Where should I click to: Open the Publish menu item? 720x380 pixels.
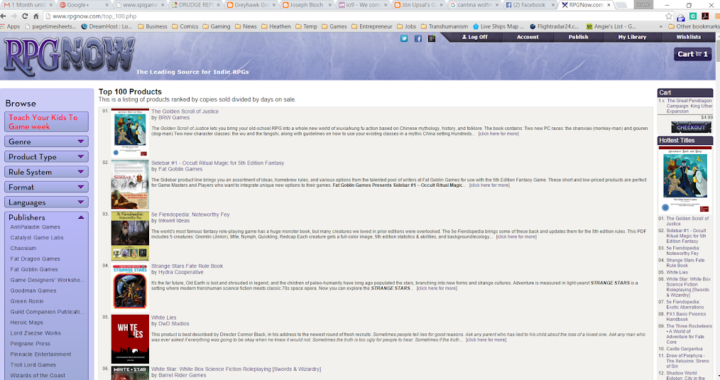[578, 37]
